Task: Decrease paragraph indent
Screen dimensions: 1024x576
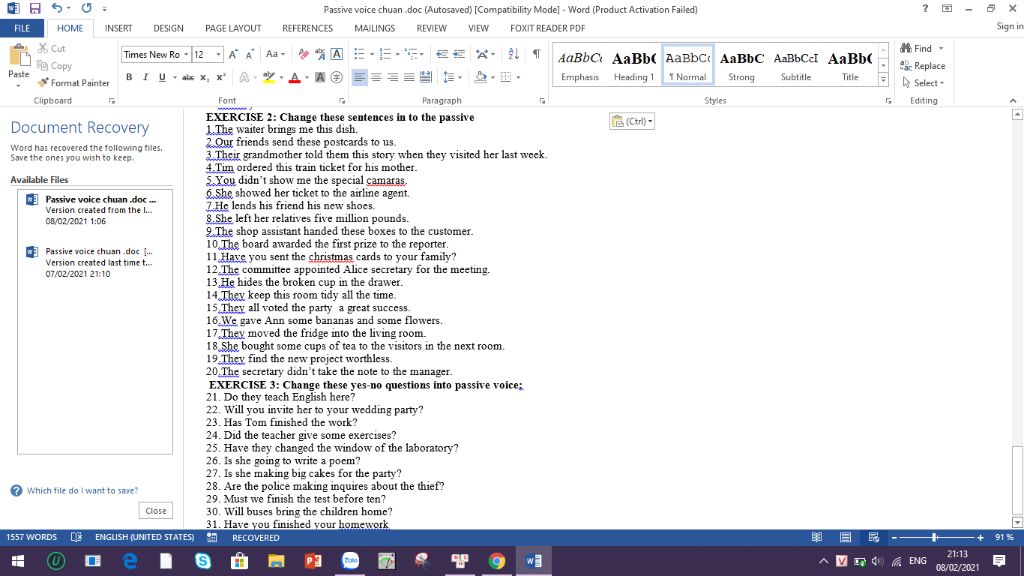Action: click(442, 54)
